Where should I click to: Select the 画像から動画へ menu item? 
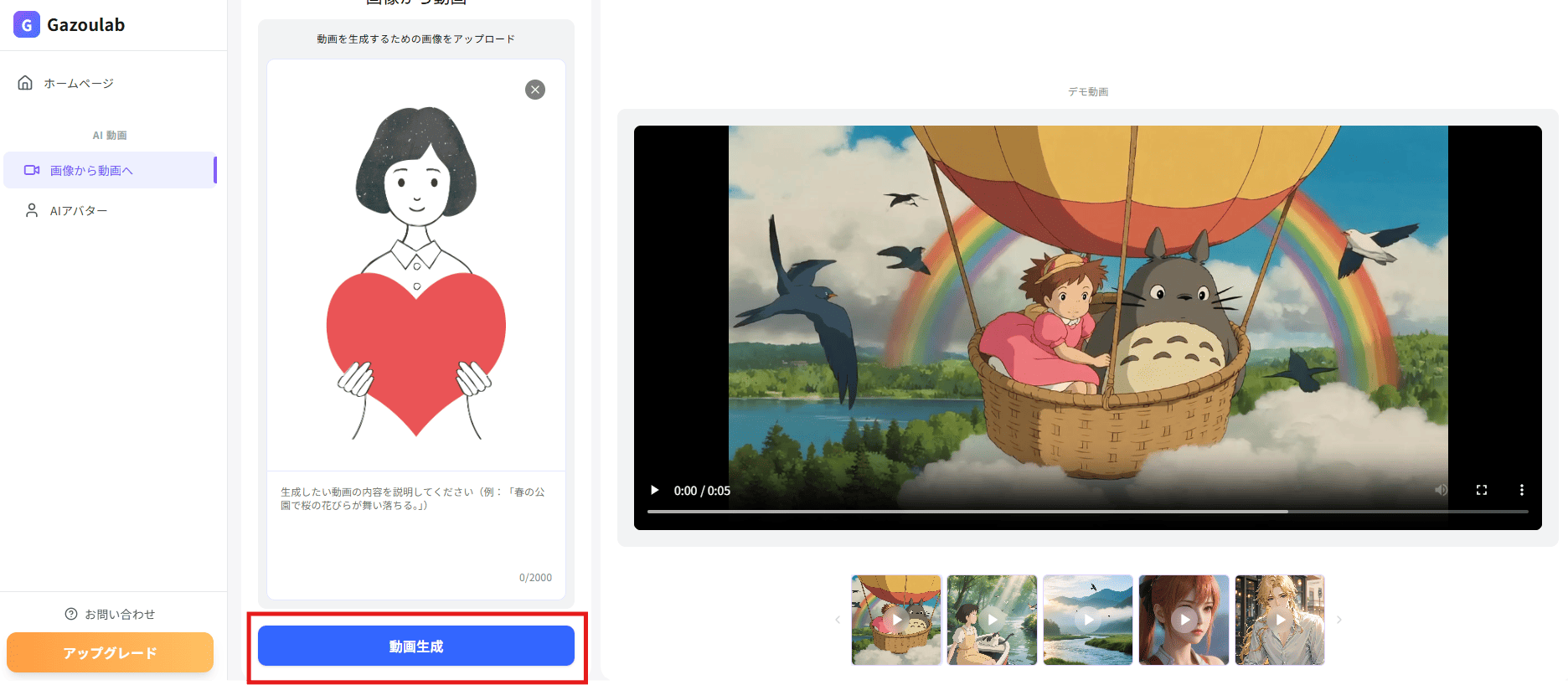[x=110, y=170]
